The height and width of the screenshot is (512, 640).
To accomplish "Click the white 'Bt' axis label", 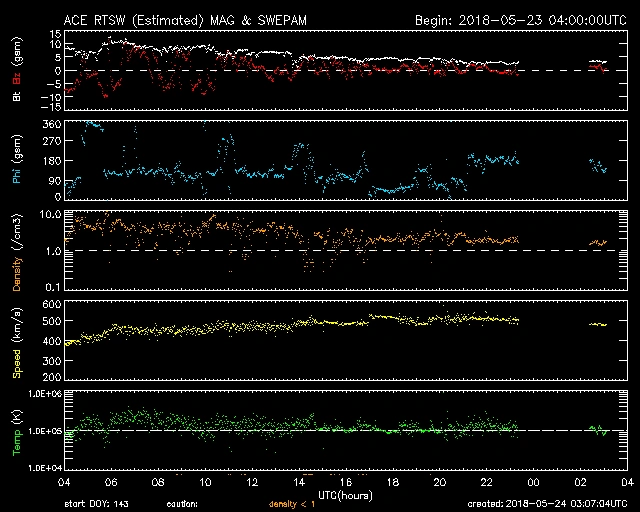I will tap(17, 96).
